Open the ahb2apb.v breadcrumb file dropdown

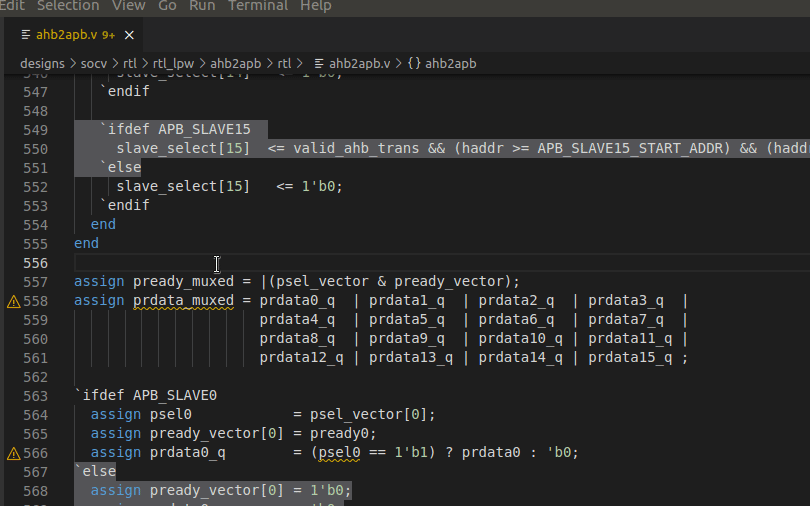361,63
